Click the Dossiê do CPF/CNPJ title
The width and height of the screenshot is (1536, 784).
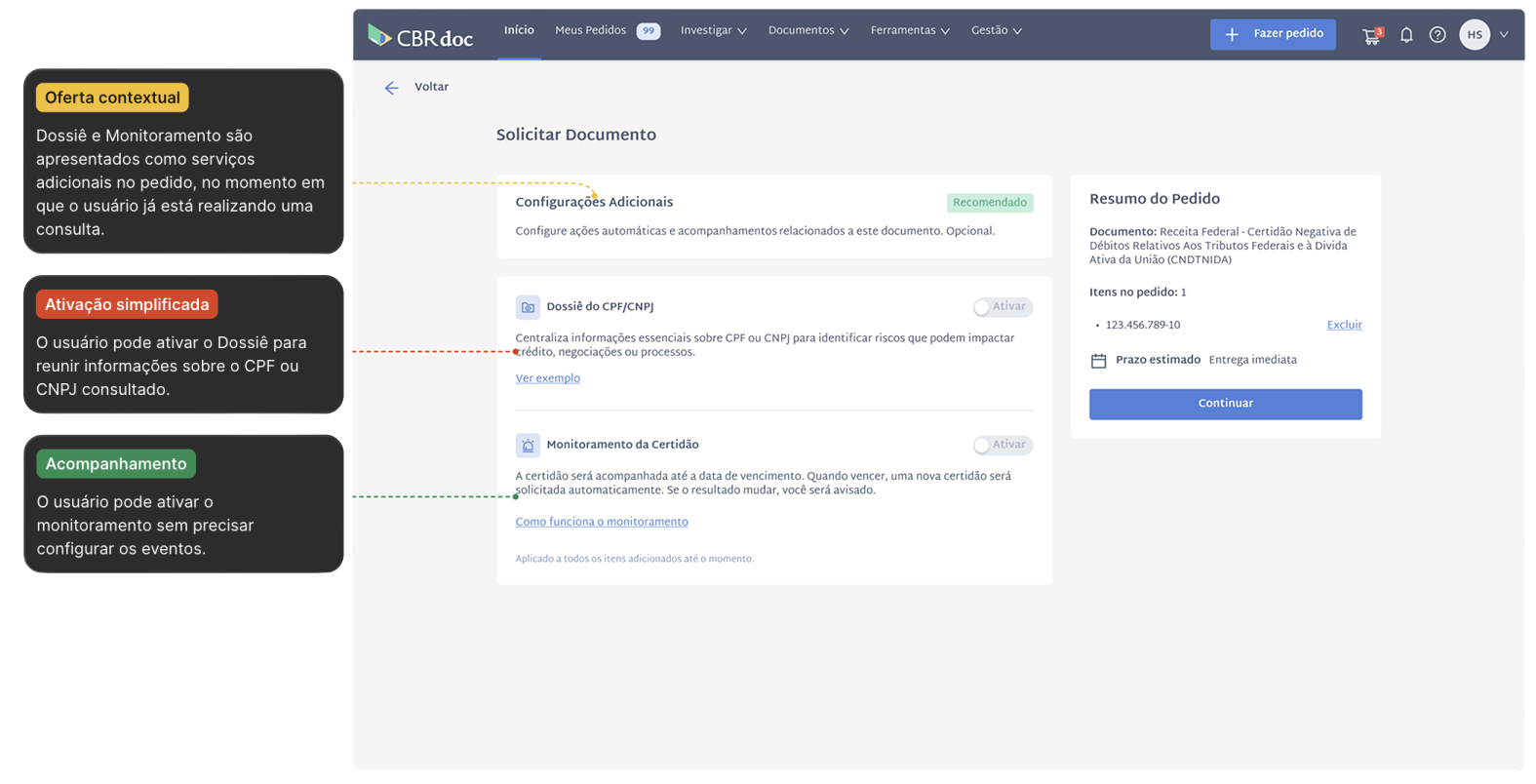(600, 307)
